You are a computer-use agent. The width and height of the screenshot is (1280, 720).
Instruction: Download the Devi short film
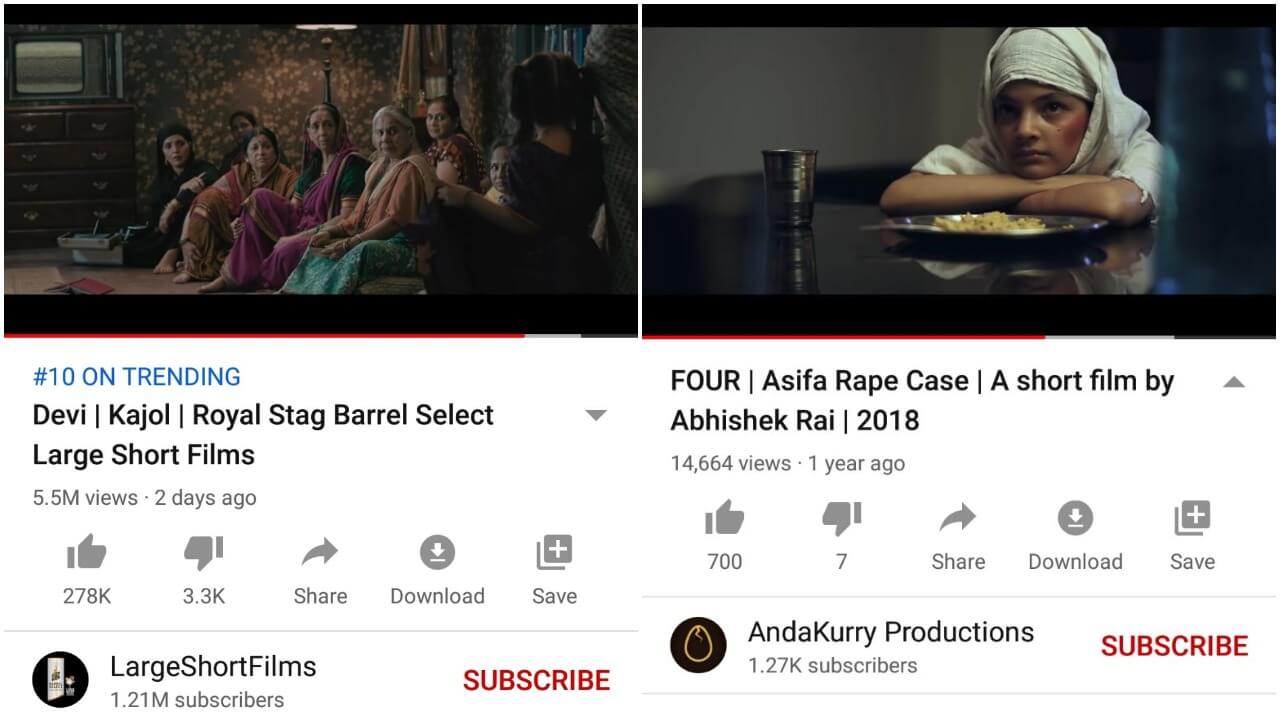437,570
